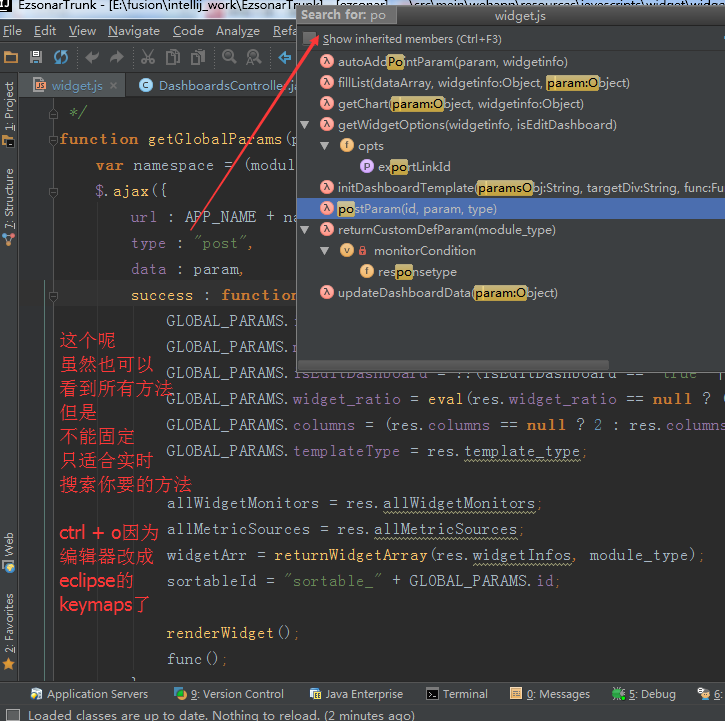Open the Project tool window
This screenshot has width=725, height=721.
(9, 114)
